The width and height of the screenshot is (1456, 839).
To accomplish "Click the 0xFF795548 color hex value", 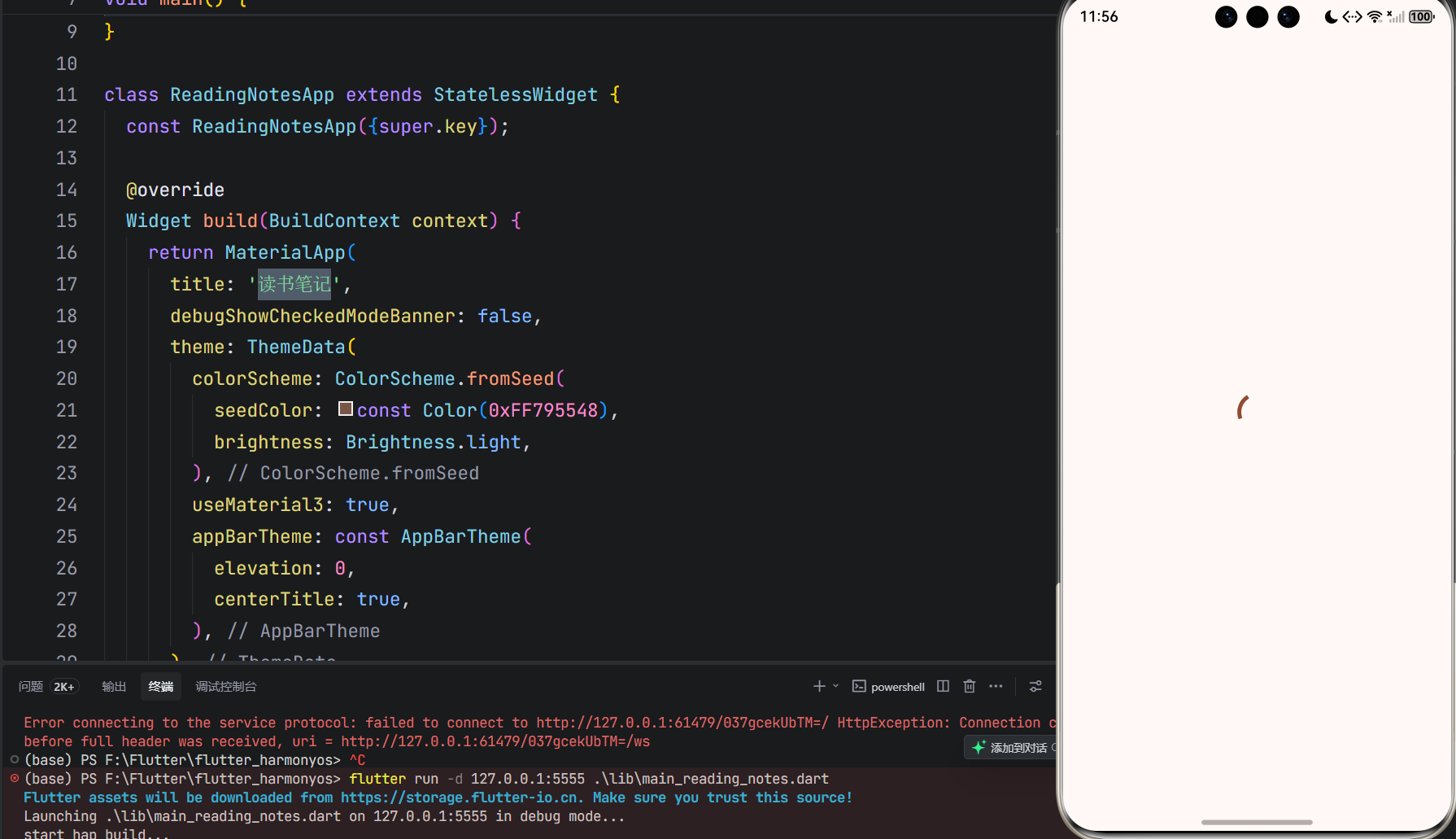I will [543, 410].
